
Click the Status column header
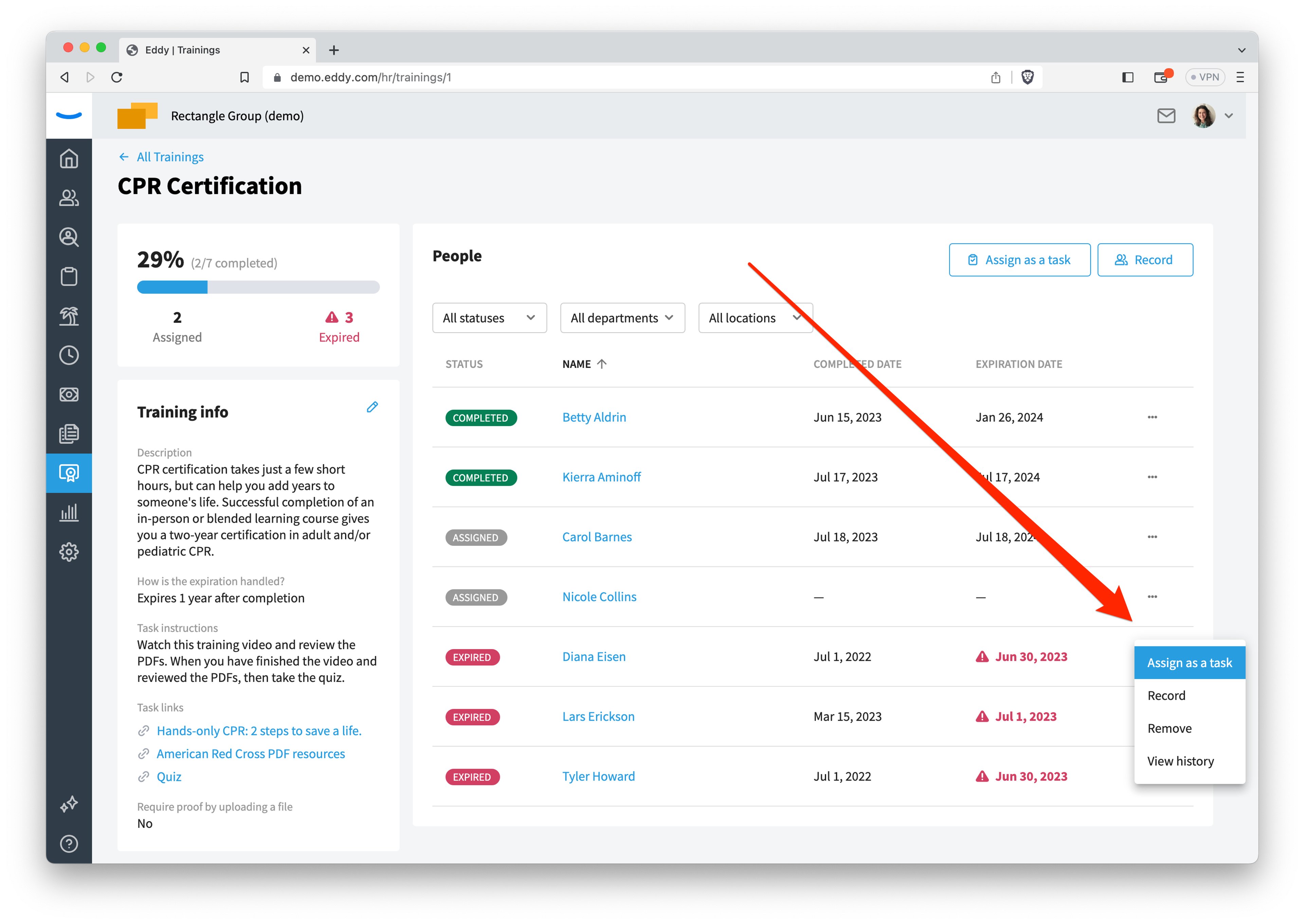(x=463, y=364)
